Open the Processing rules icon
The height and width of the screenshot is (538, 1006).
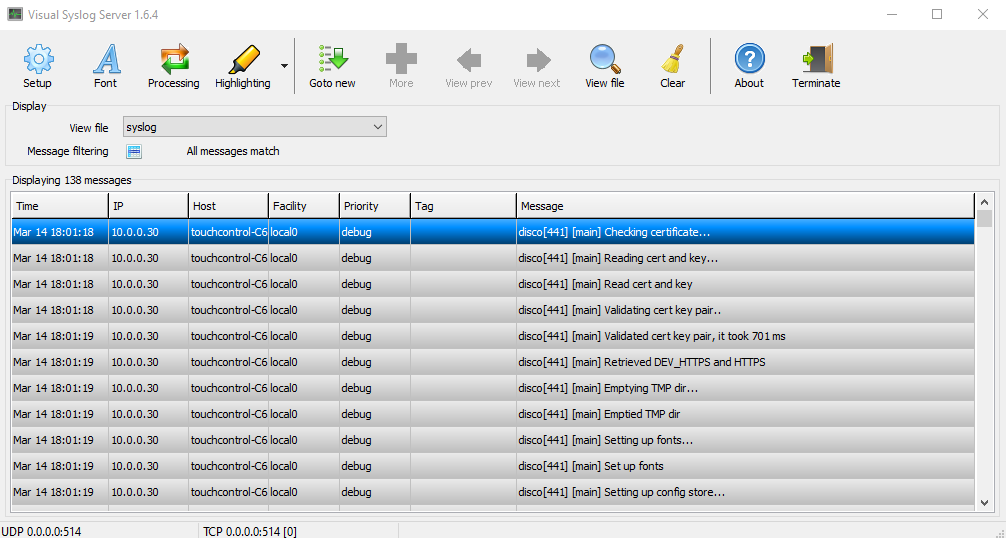[x=175, y=60]
